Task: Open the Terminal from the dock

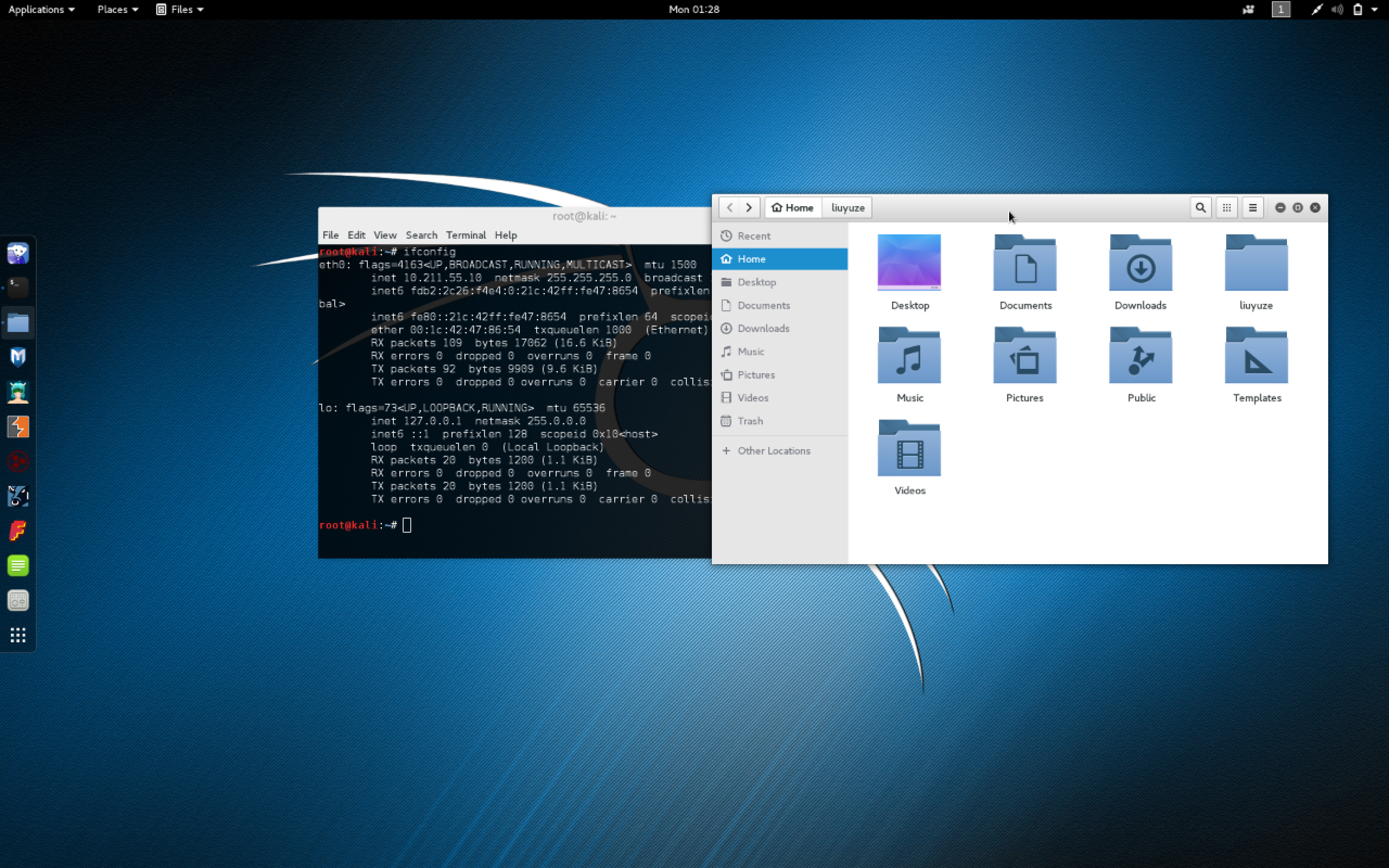Action: (x=18, y=287)
